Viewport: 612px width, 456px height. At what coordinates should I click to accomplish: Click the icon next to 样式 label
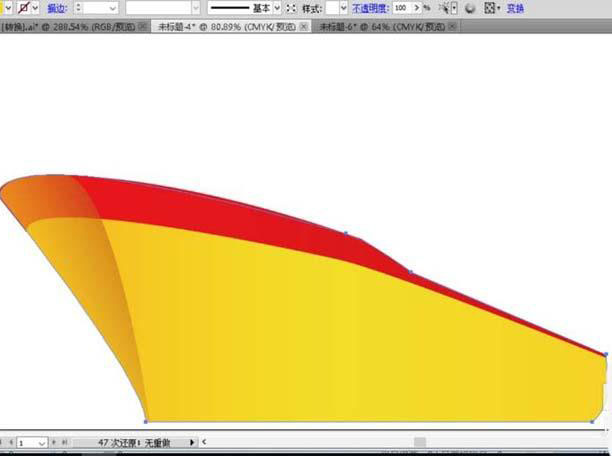click(291, 8)
